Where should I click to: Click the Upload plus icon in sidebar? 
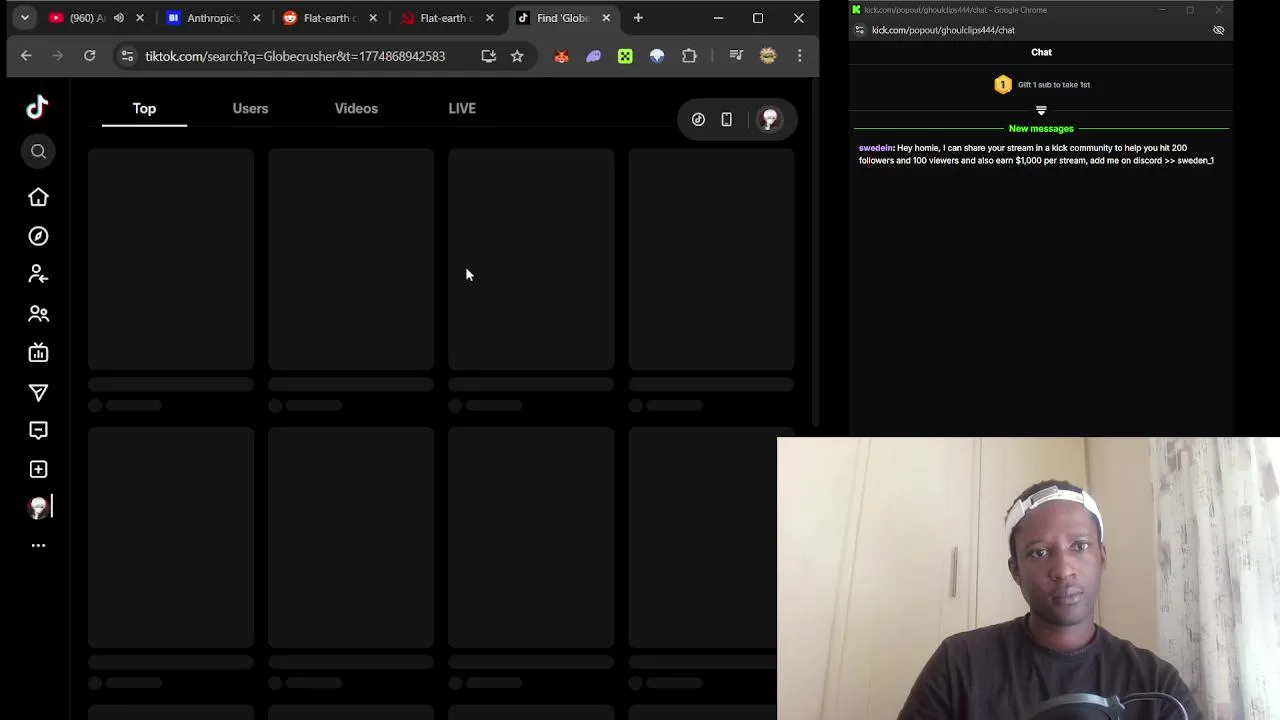[38, 469]
